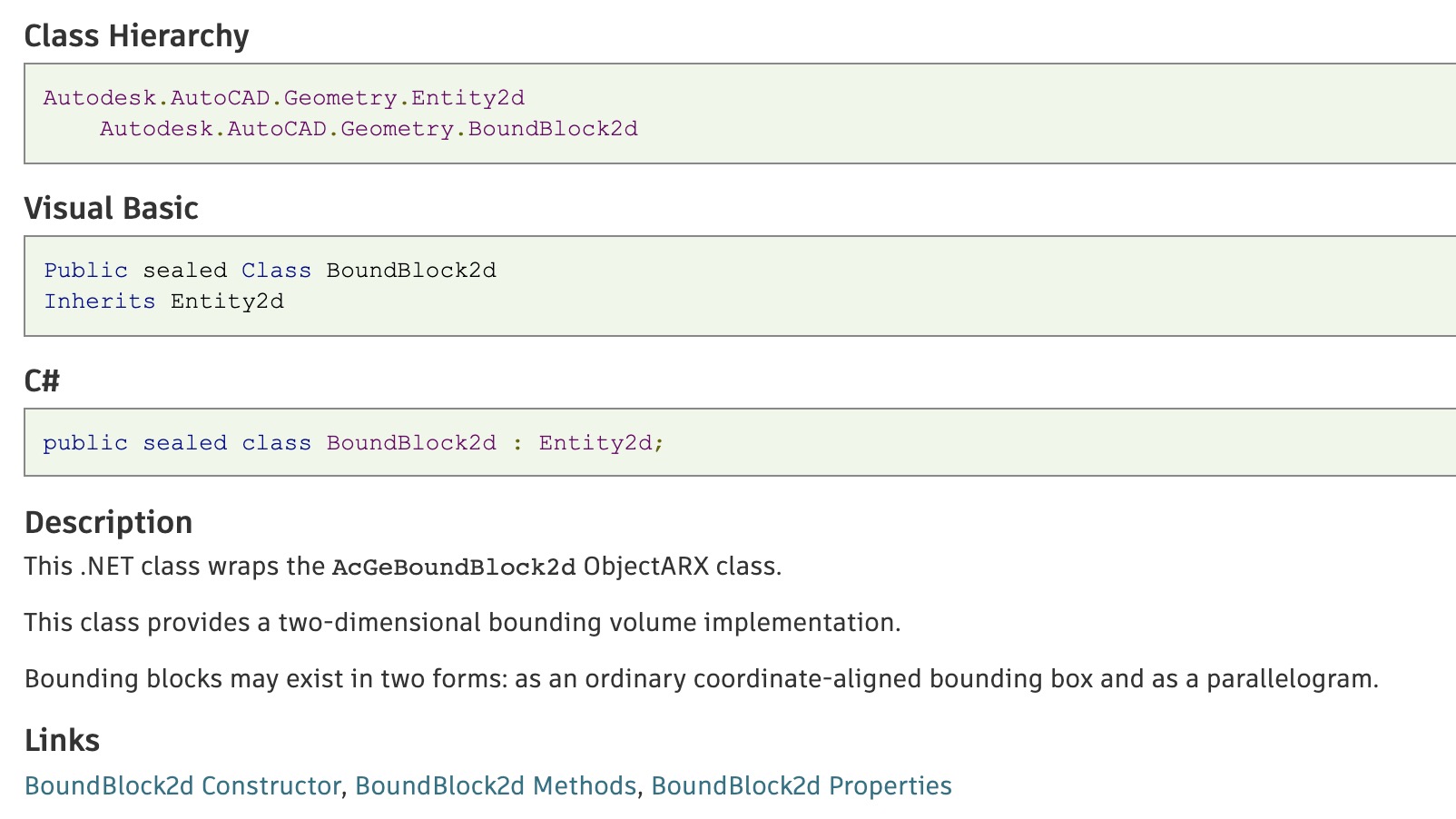Viewport: 1456px width, 819px height.
Task: Click Entity2d after Inherits in Visual Basic code
Action: pyautogui.click(x=227, y=301)
